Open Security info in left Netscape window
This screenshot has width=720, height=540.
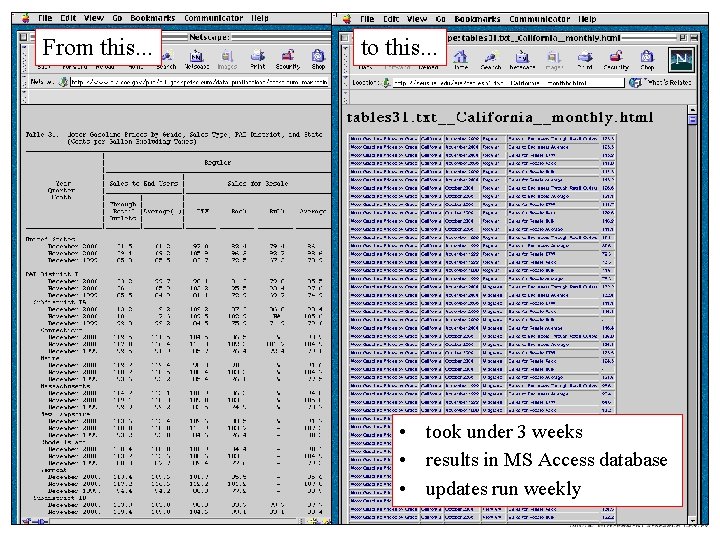tap(288, 58)
